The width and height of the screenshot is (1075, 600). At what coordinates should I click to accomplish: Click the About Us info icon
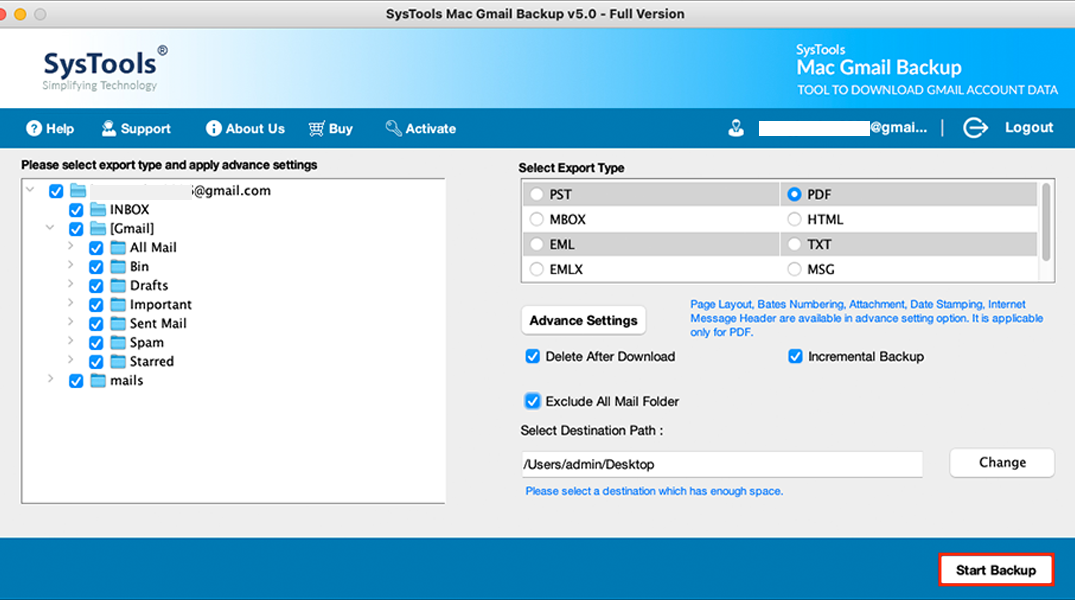pyautogui.click(x=214, y=128)
